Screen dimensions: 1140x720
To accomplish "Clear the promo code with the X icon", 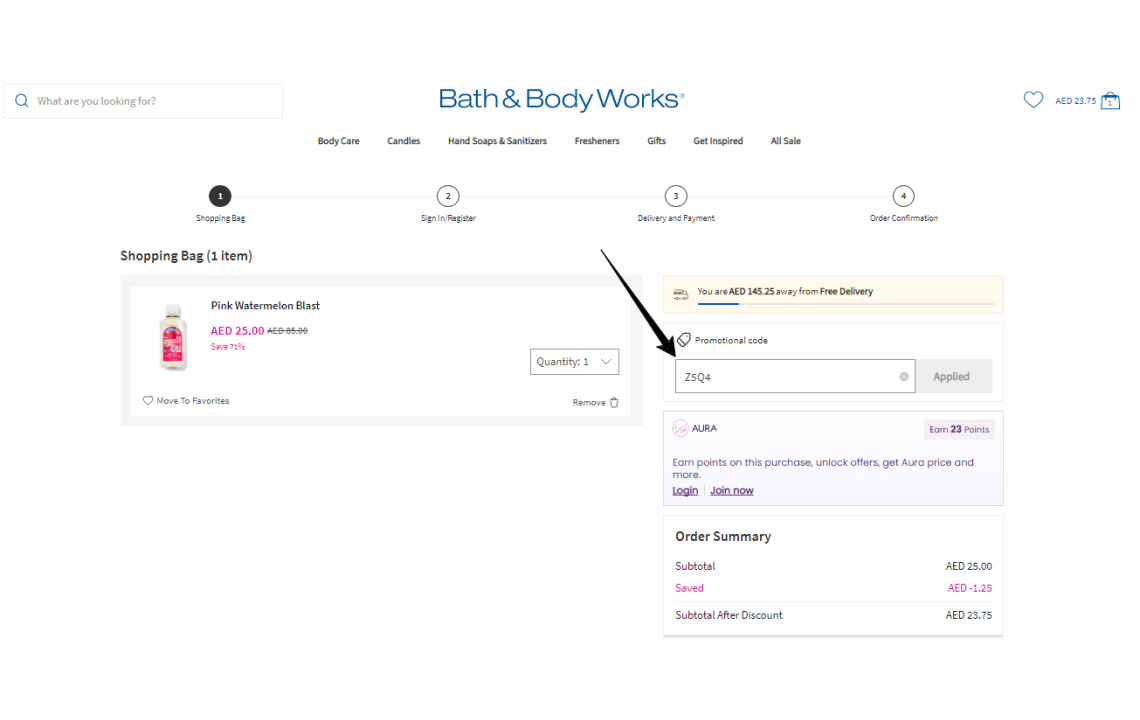I will coord(904,377).
